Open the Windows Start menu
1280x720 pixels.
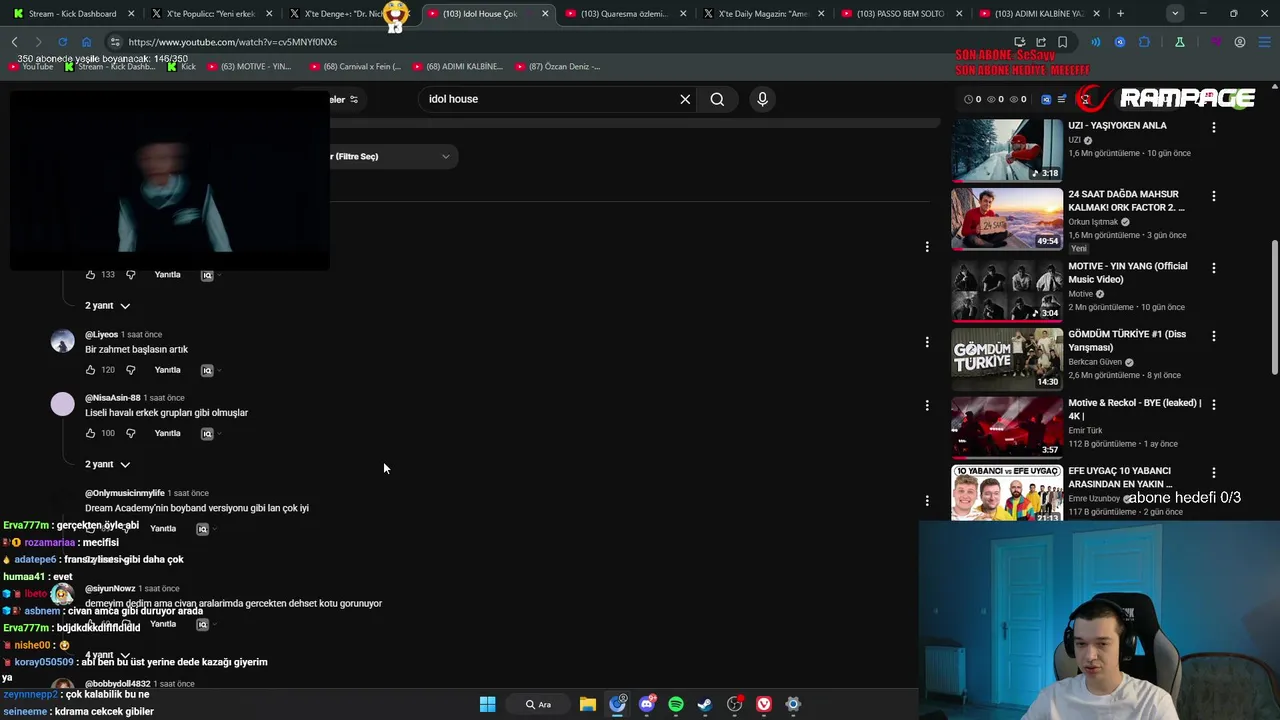[x=487, y=704]
